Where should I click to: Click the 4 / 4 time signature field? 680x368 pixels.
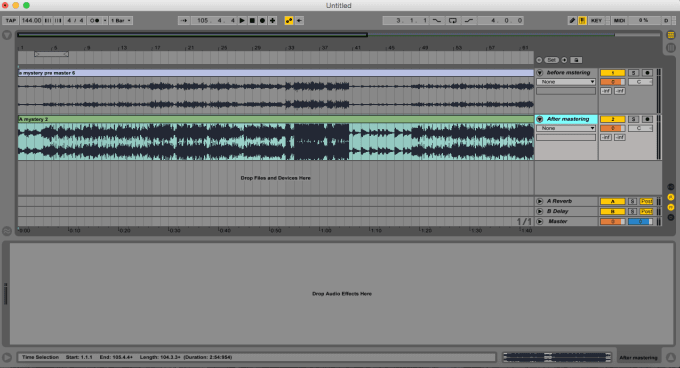[x=75, y=20]
